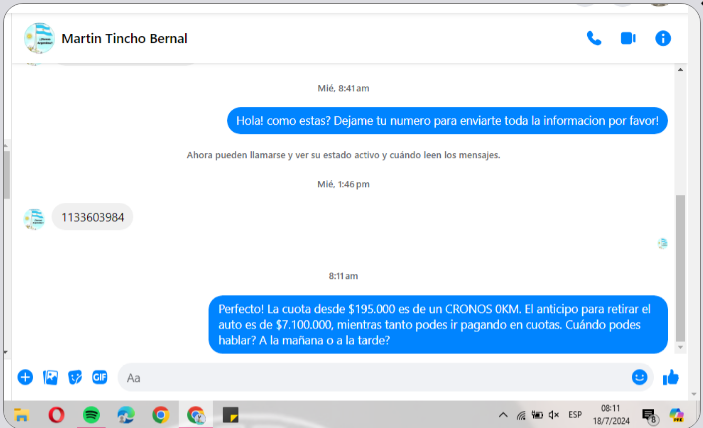Open clock and date 18/7/2024
The image size is (703, 428).
[611, 415]
